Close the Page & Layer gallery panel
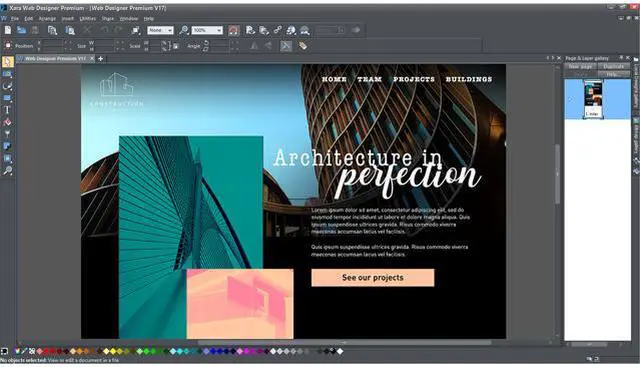This screenshot has width=640, height=367. click(628, 58)
